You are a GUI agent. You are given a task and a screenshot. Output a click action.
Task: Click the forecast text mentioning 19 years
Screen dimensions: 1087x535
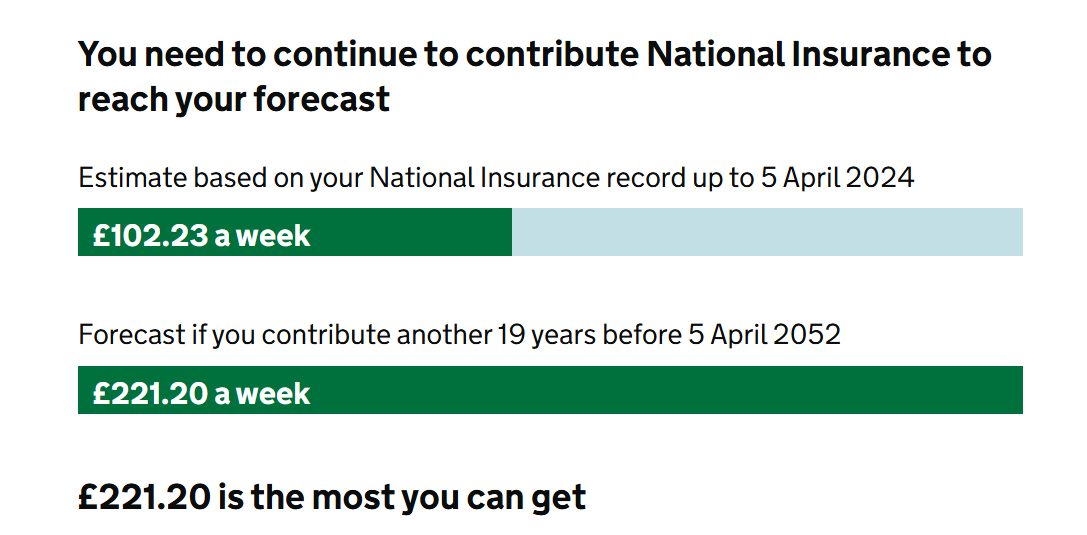point(459,335)
